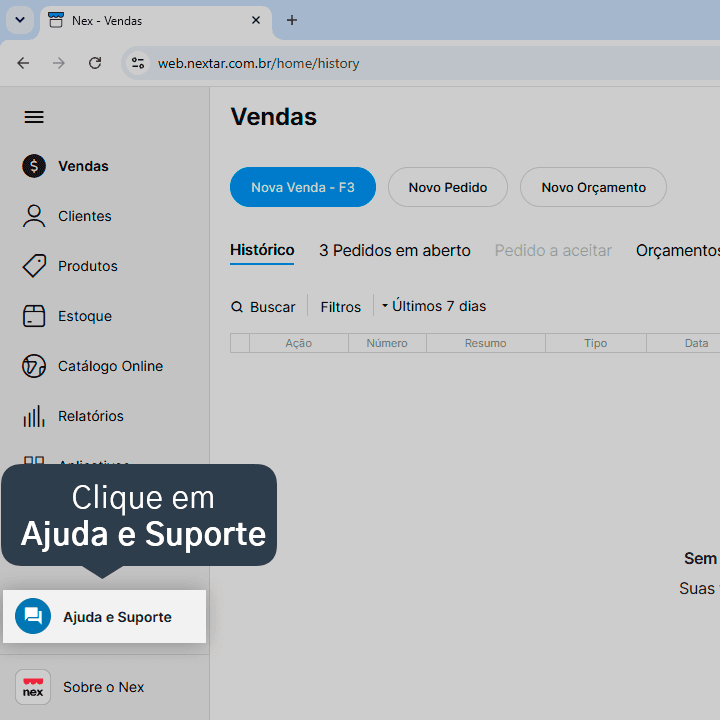Viewport: 720px width, 720px height.
Task: Click the Ajuda e Suporte chat icon
Action: (33, 616)
